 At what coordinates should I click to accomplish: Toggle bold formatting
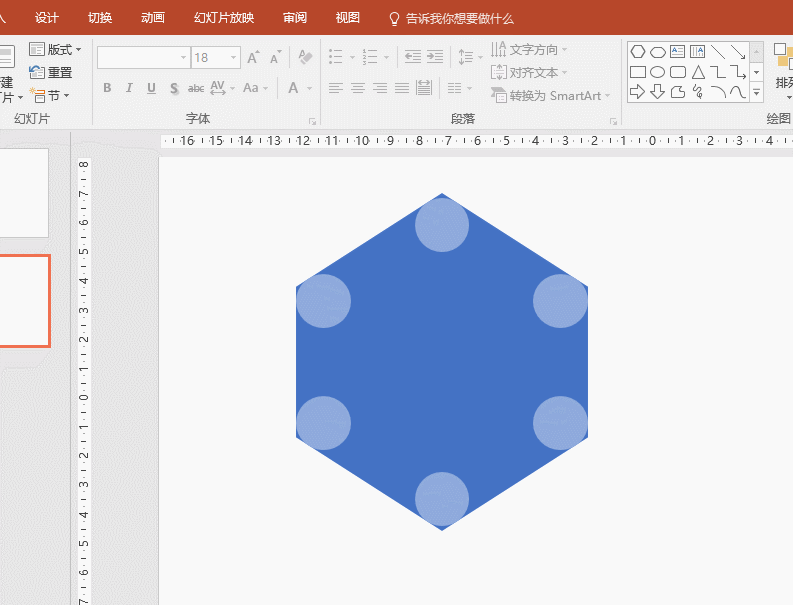[x=107, y=88]
